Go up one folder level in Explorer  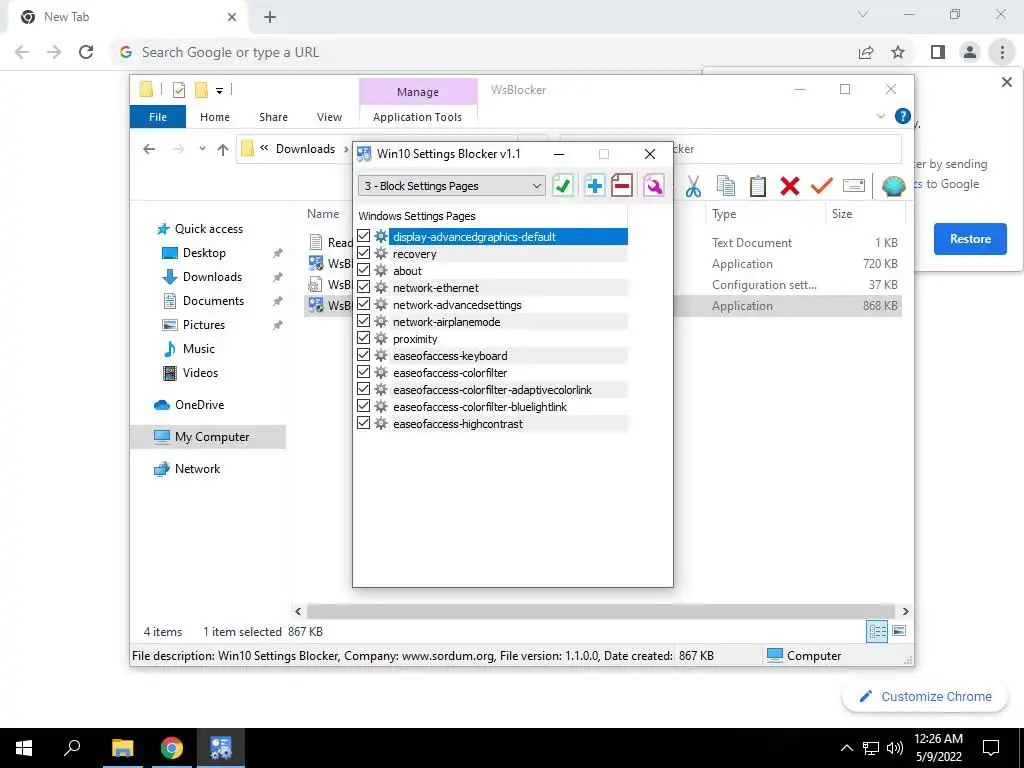tap(223, 150)
